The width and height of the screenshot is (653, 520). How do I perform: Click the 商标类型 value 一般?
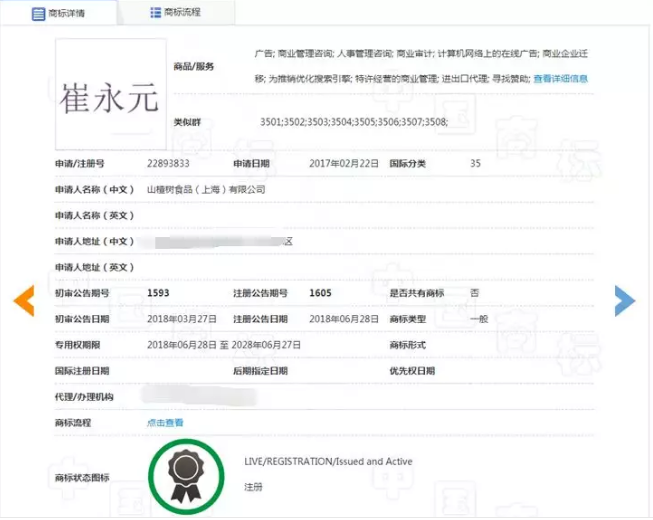479,319
